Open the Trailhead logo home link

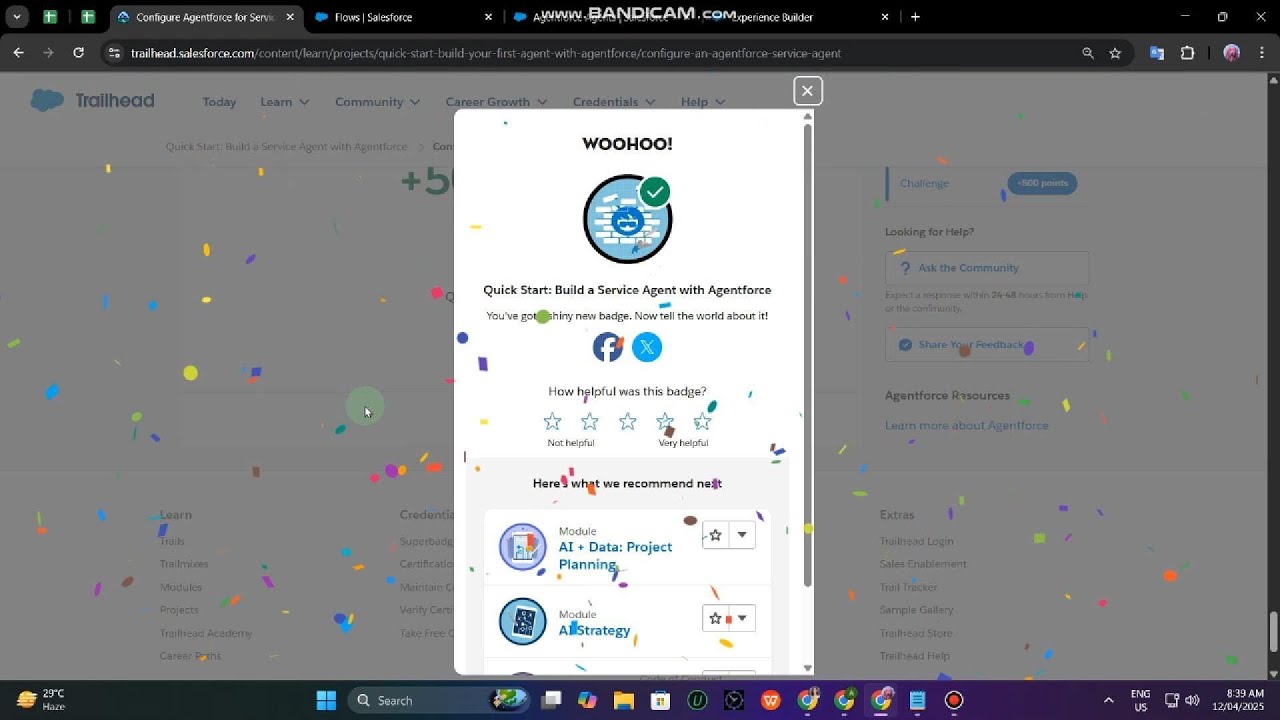92,101
